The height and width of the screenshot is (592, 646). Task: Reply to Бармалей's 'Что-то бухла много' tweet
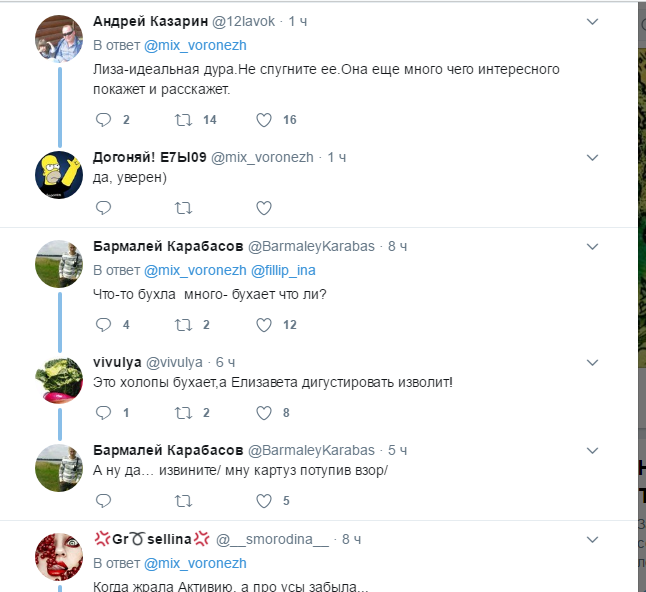(x=103, y=325)
